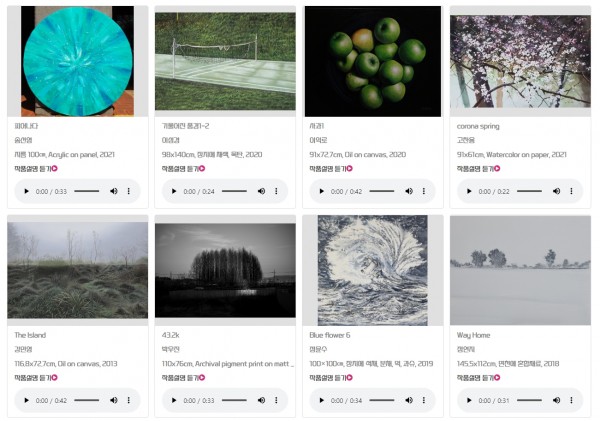The height and width of the screenshot is (421, 600).
Task: Click the pink play icon under Blue flower 6
Action: [349, 378]
